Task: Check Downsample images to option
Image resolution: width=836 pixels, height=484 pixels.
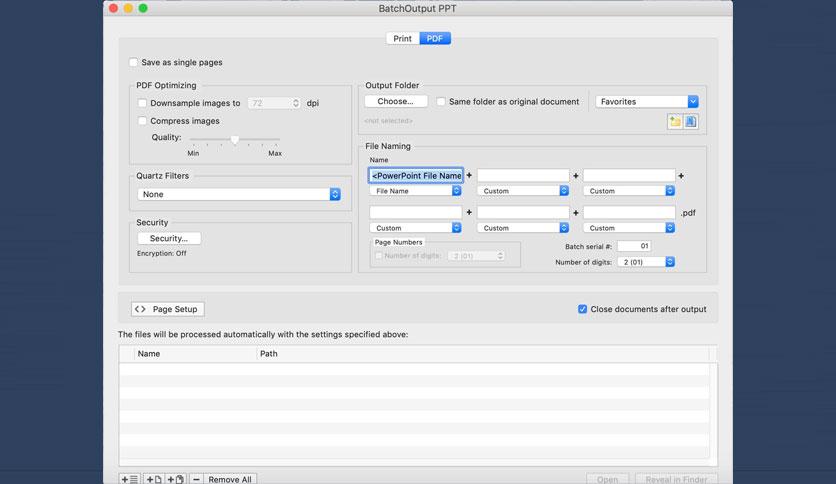Action: point(142,103)
